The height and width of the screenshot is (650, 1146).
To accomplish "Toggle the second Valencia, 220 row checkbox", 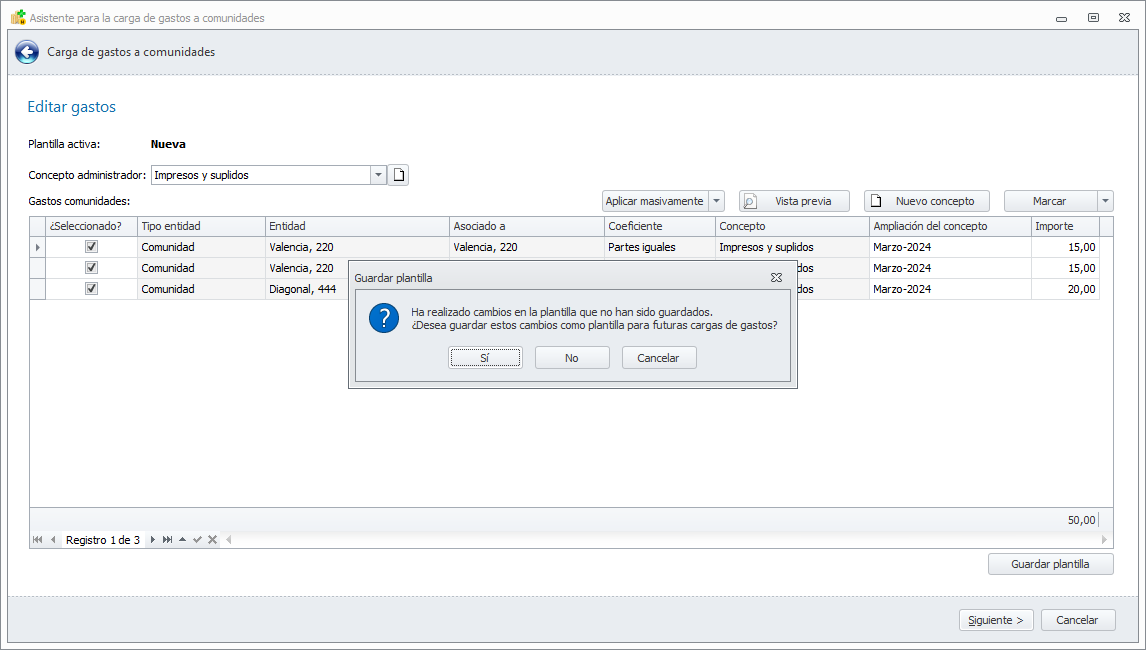I will (x=91, y=268).
